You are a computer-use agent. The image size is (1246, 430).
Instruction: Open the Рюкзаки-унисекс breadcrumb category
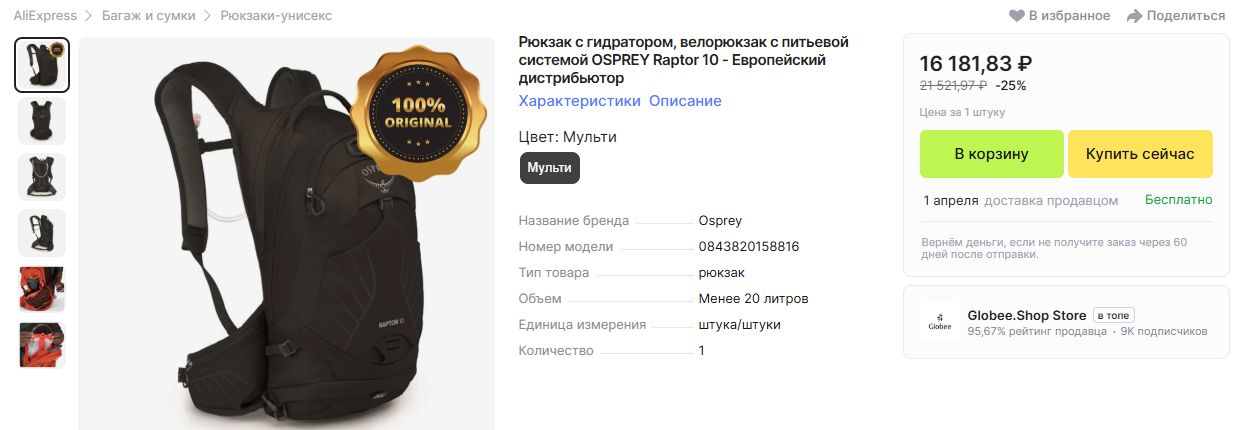click(276, 16)
